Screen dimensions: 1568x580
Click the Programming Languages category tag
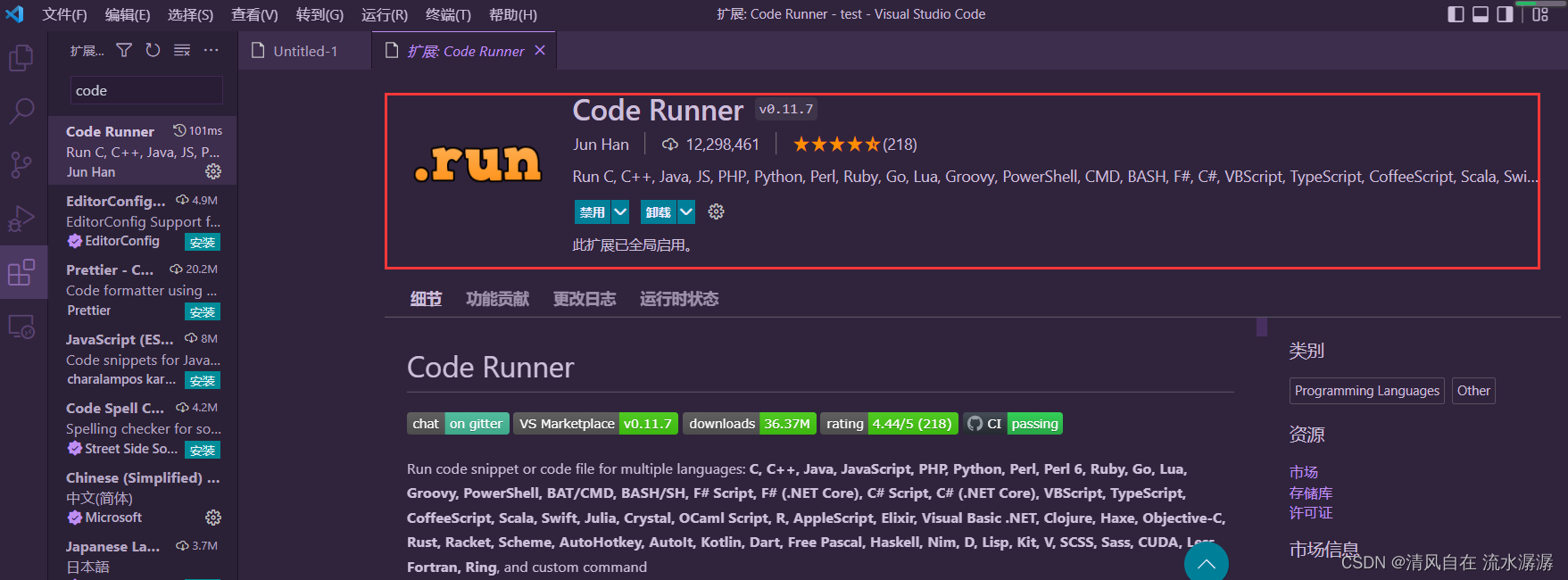[1366, 391]
